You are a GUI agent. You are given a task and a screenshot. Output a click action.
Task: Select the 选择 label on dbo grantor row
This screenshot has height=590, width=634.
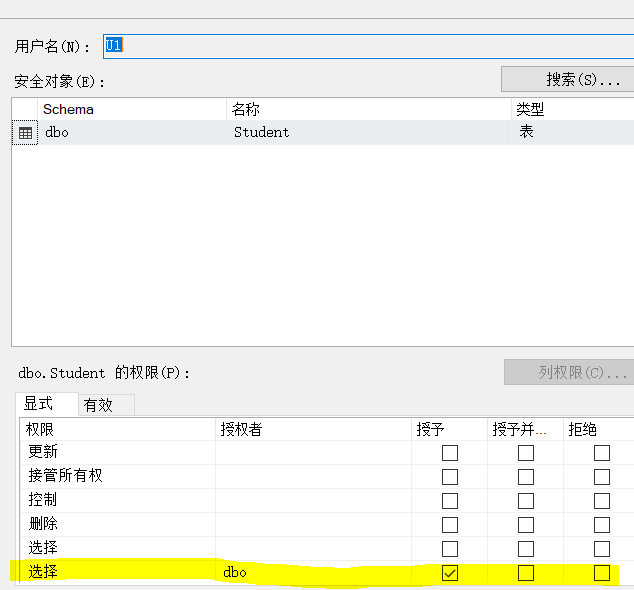pyautogui.click(x=43, y=572)
